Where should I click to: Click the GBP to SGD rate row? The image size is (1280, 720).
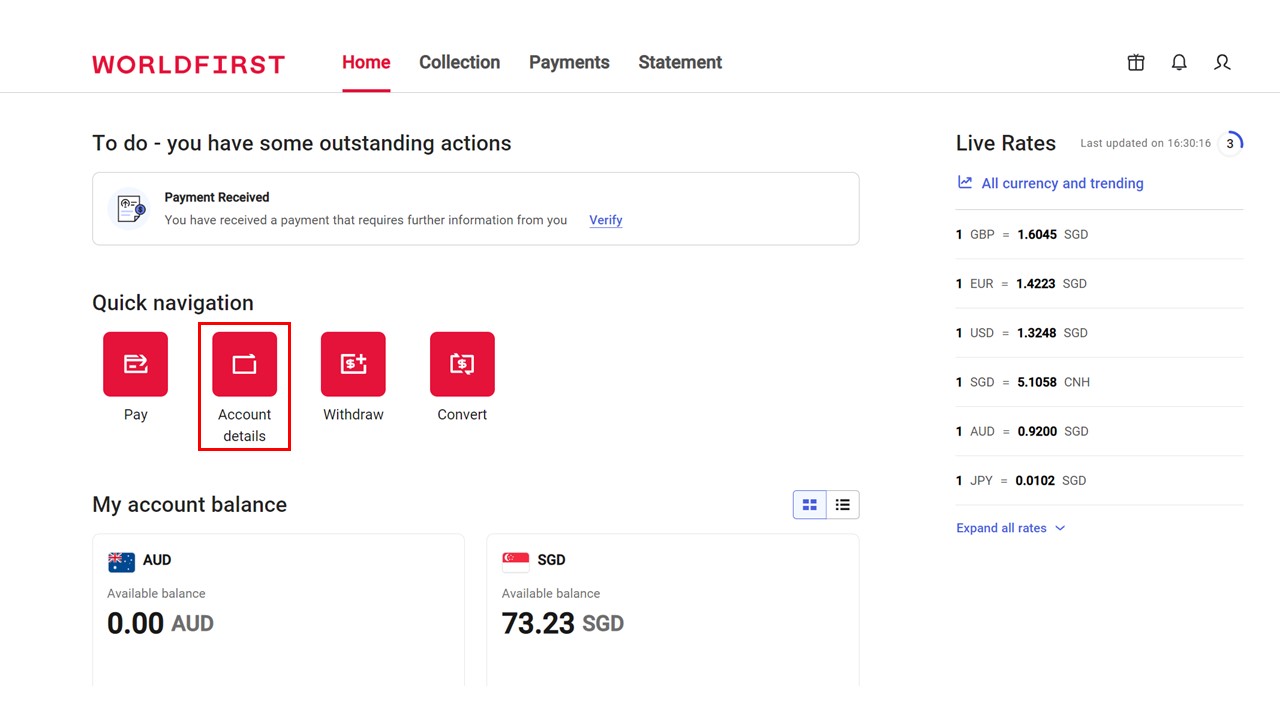coord(1098,234)
